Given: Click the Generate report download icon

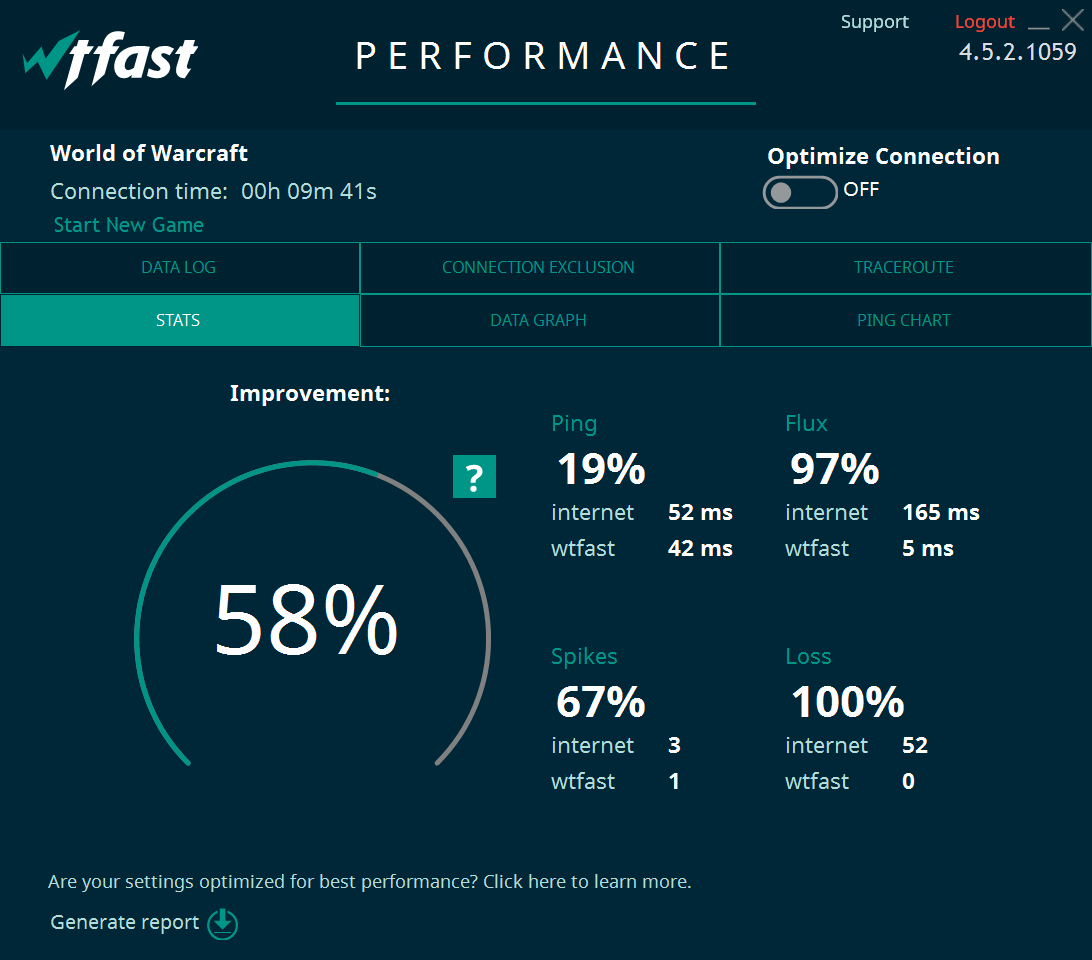Looking at the screenshot, I should 222,924.
